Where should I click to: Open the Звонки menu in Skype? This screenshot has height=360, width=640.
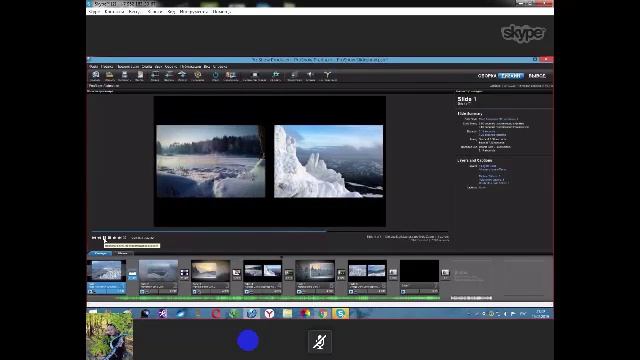pos(155,12)
